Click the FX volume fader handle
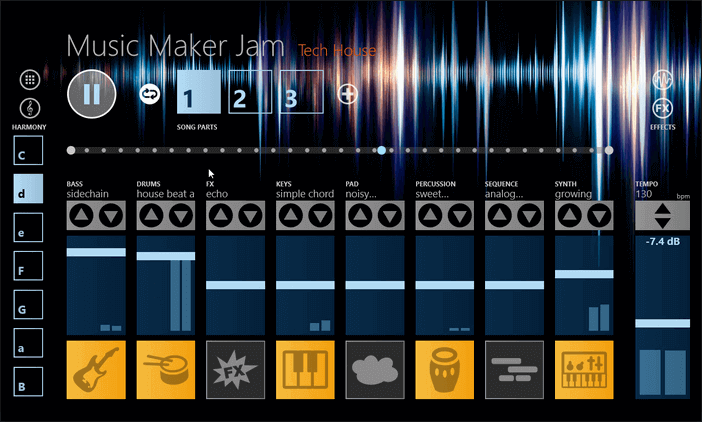Screen dimensions: 702x422 pyautogui.click(x=235, y=285)
